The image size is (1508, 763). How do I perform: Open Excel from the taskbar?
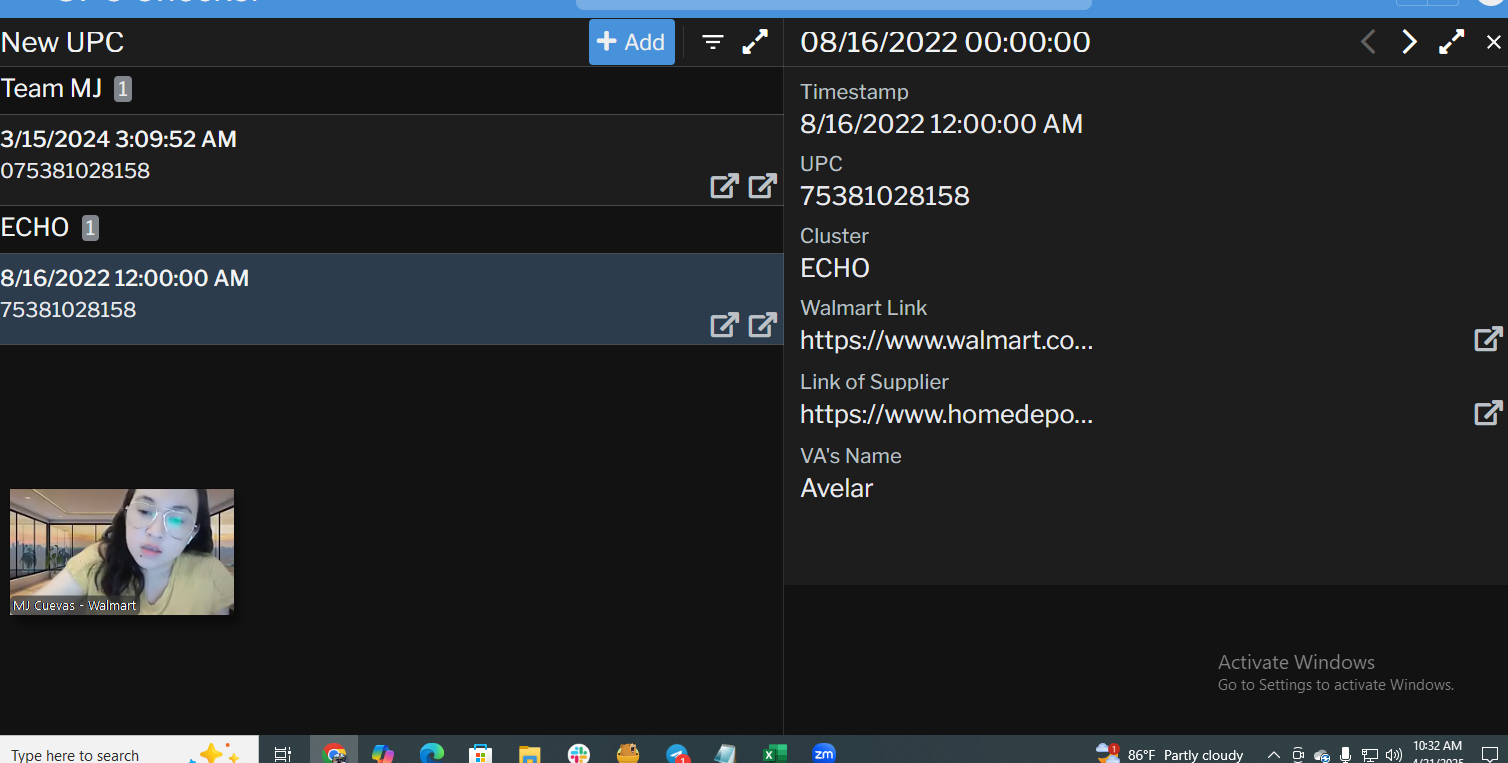[x=775, y=754]
